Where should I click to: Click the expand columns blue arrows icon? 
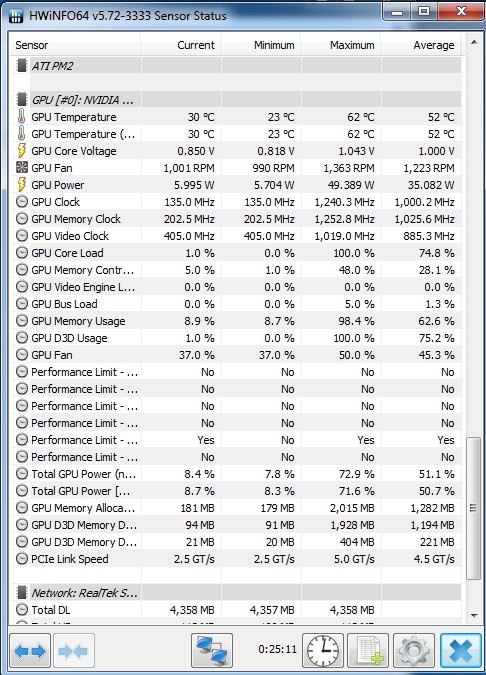tap(30, 651)
